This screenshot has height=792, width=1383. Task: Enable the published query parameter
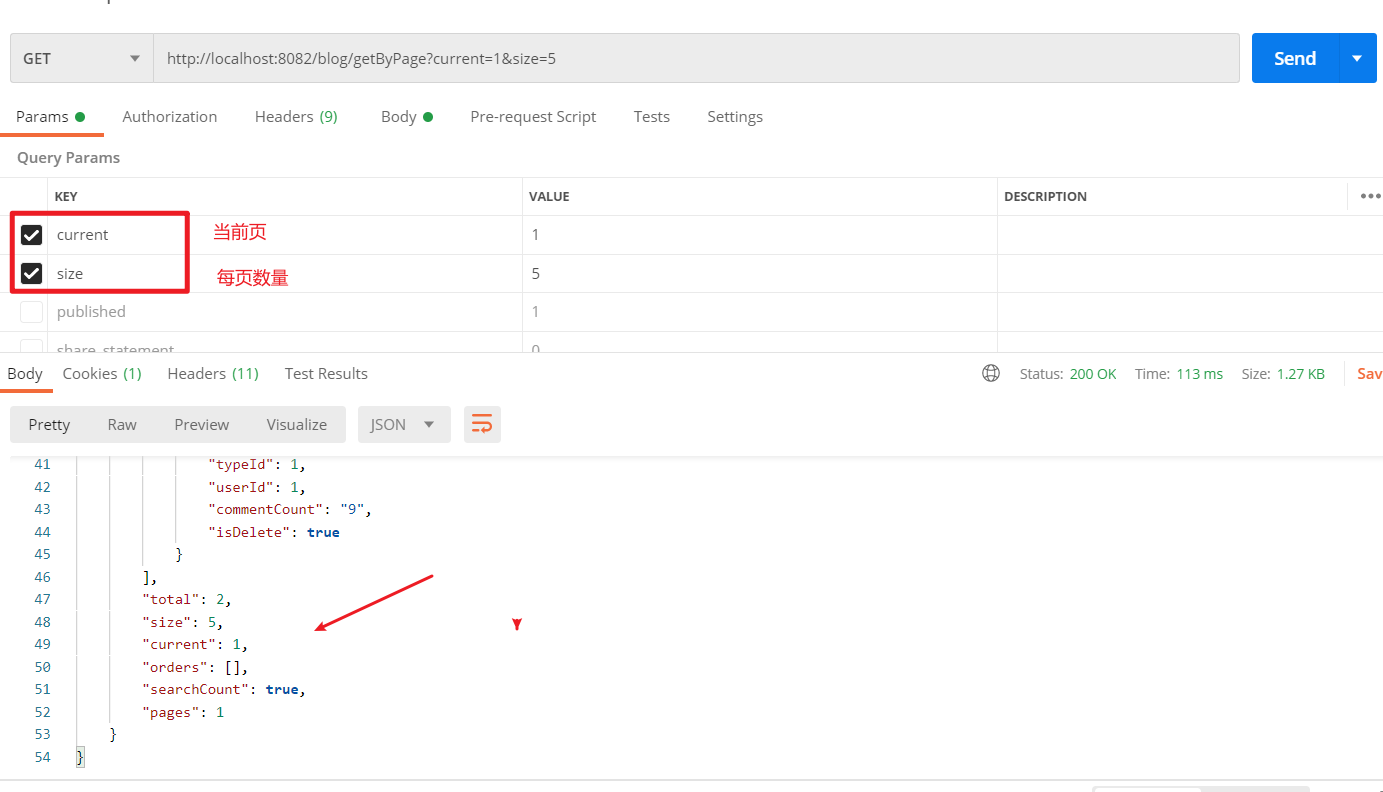[x=31, y=311]
